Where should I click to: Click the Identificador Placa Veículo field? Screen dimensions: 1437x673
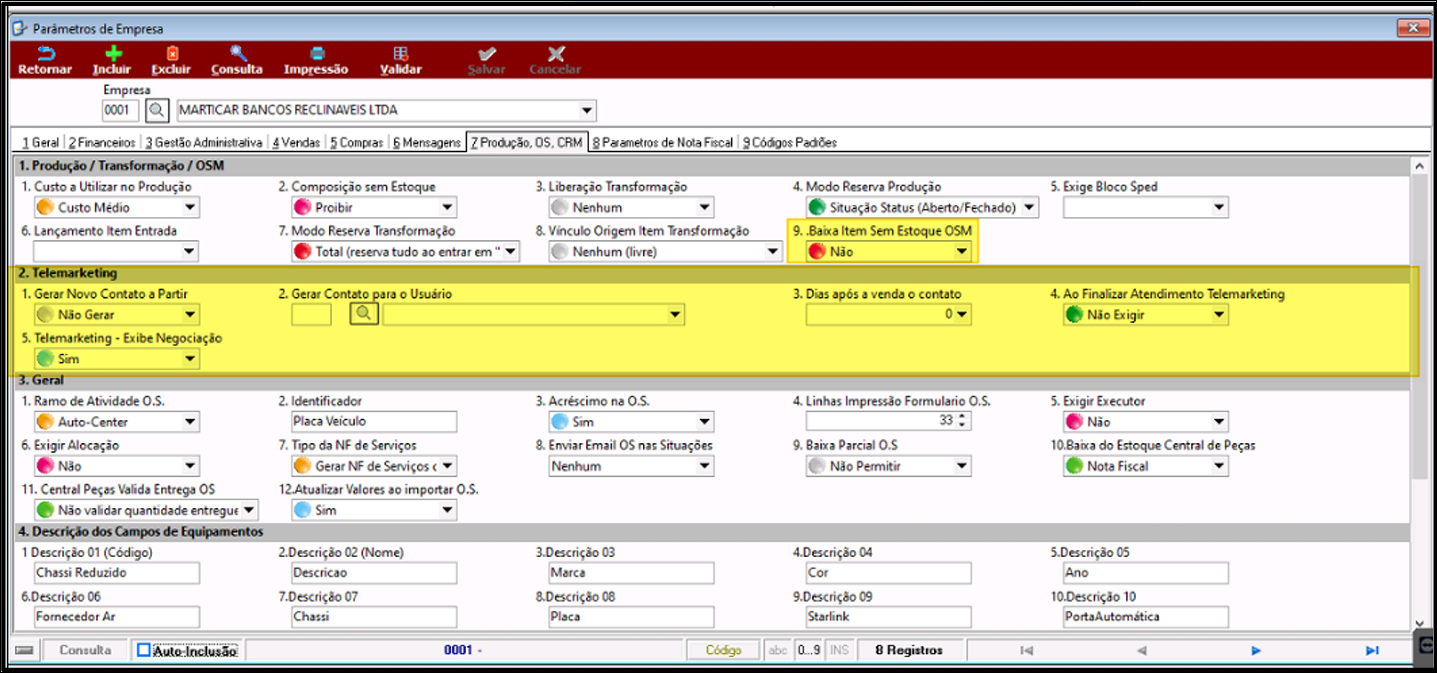tap(372, 422)
